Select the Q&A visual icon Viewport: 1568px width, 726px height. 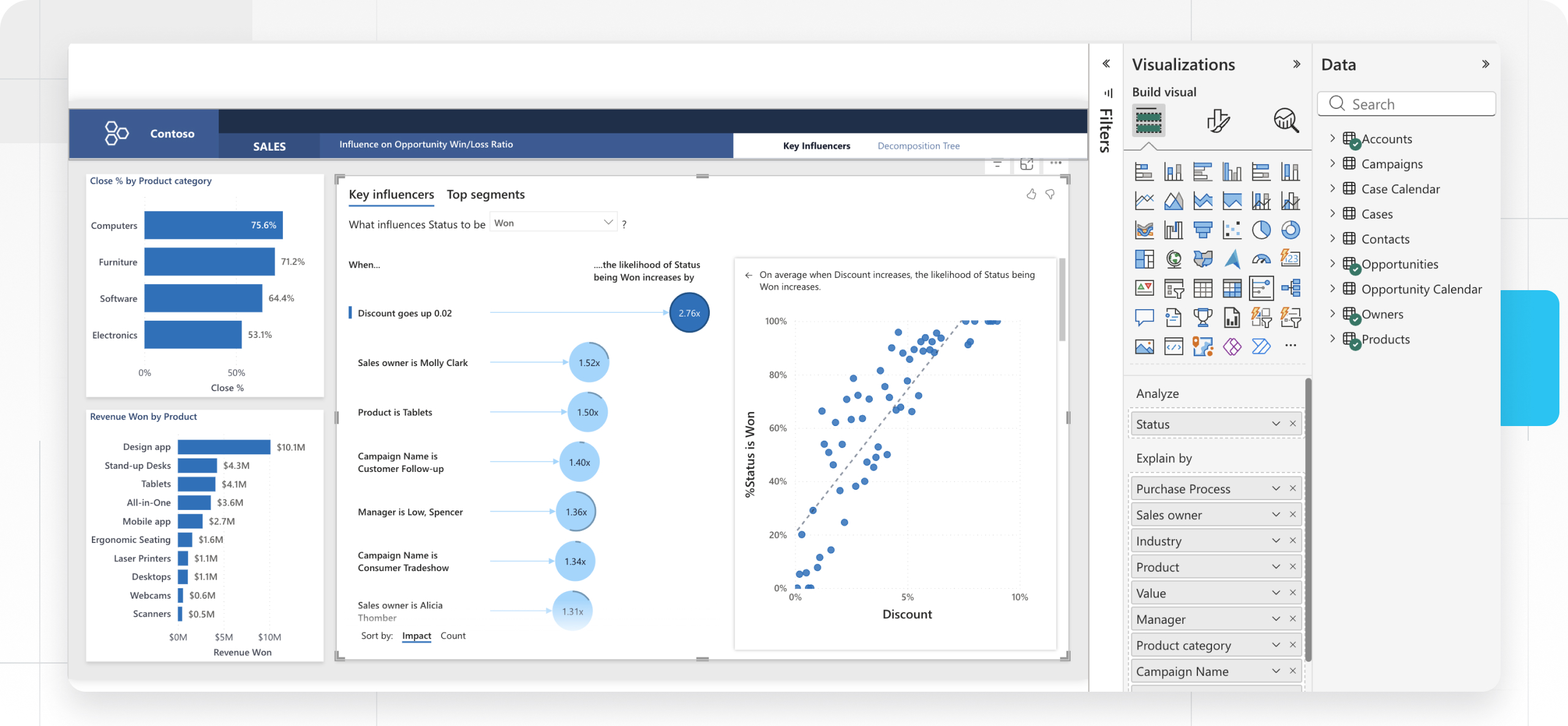click(1144, 317)
